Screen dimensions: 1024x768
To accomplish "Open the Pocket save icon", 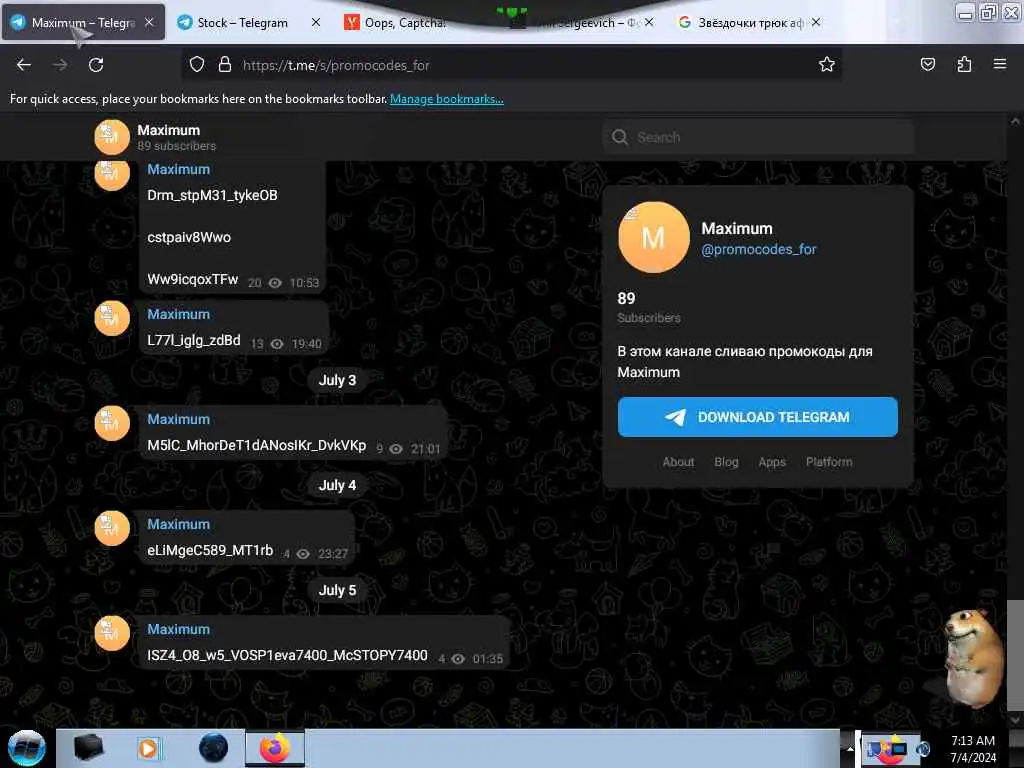I will point(927,64).
